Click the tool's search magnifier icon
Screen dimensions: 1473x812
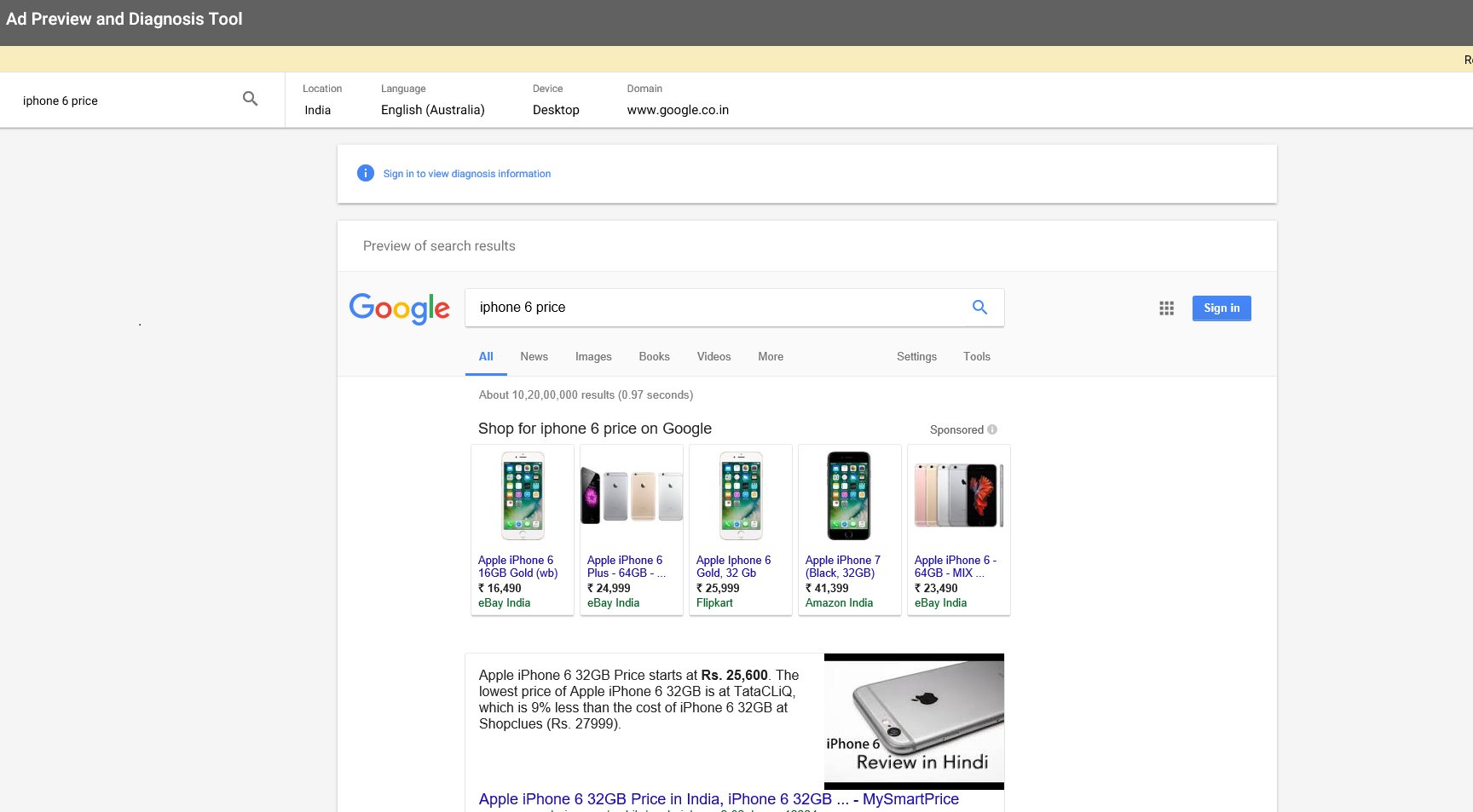pos(250,99)
